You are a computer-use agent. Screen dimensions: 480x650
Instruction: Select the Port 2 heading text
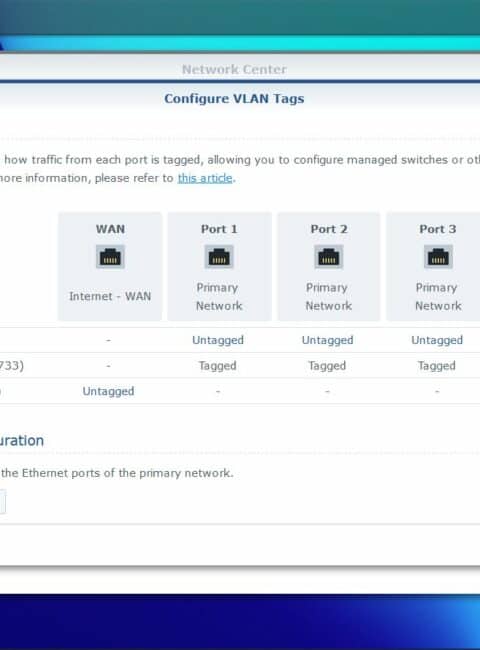click(x=329, y=229)
